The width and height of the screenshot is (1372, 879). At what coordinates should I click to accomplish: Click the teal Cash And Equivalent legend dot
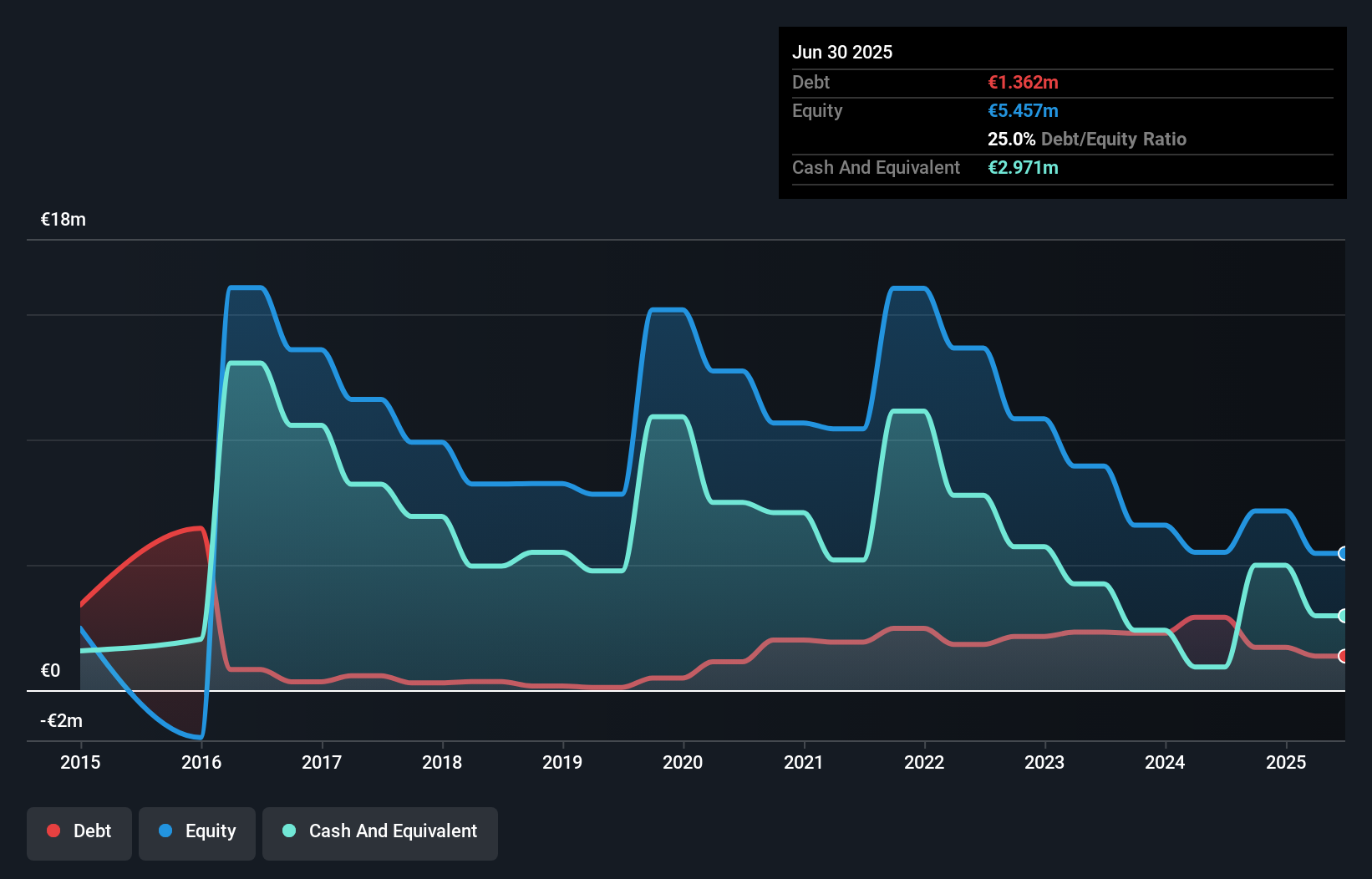click(289, 831)
